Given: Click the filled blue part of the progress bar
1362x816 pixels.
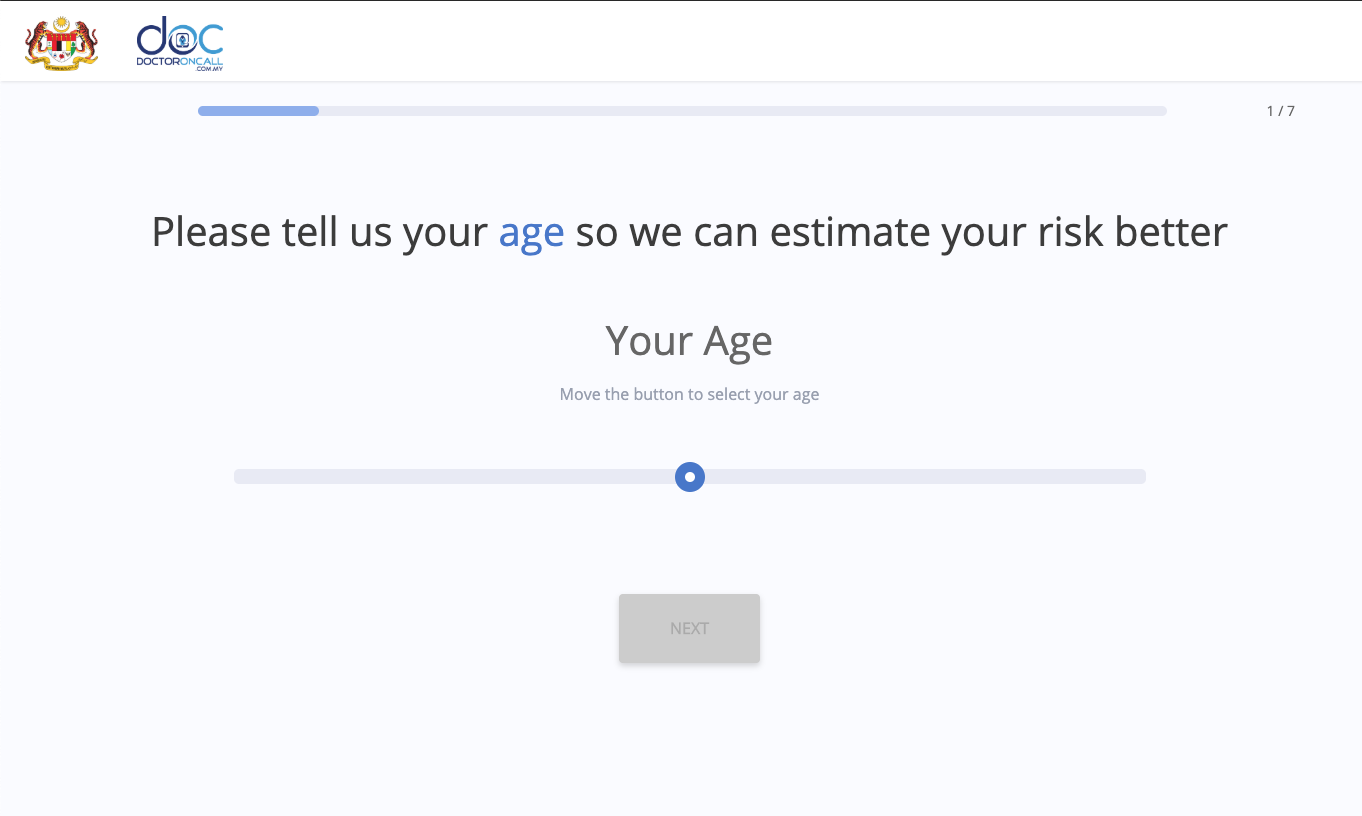Looking at the screenshot, I should tap(258, 111).
